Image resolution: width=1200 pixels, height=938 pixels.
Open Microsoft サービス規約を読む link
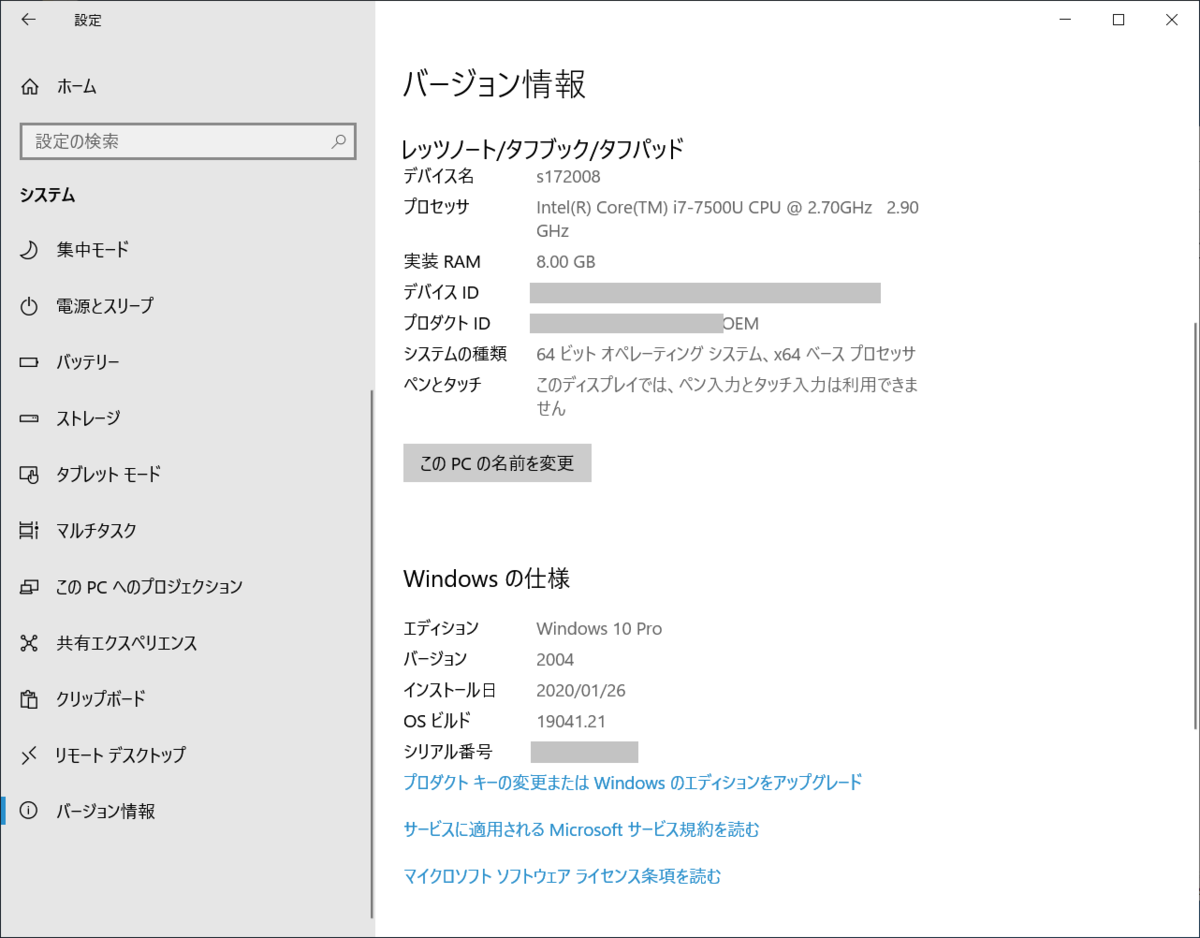click(x=581, y=829)
